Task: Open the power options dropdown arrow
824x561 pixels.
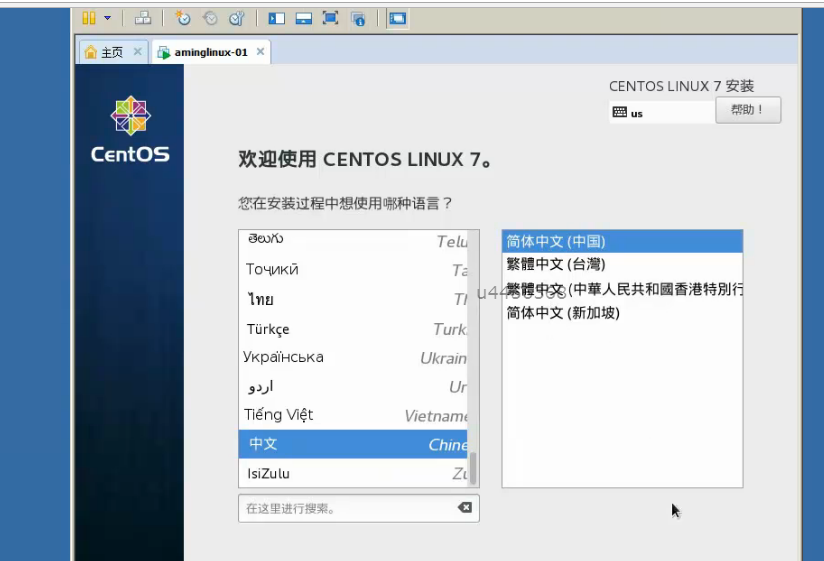Action: [x=108, y=18]
